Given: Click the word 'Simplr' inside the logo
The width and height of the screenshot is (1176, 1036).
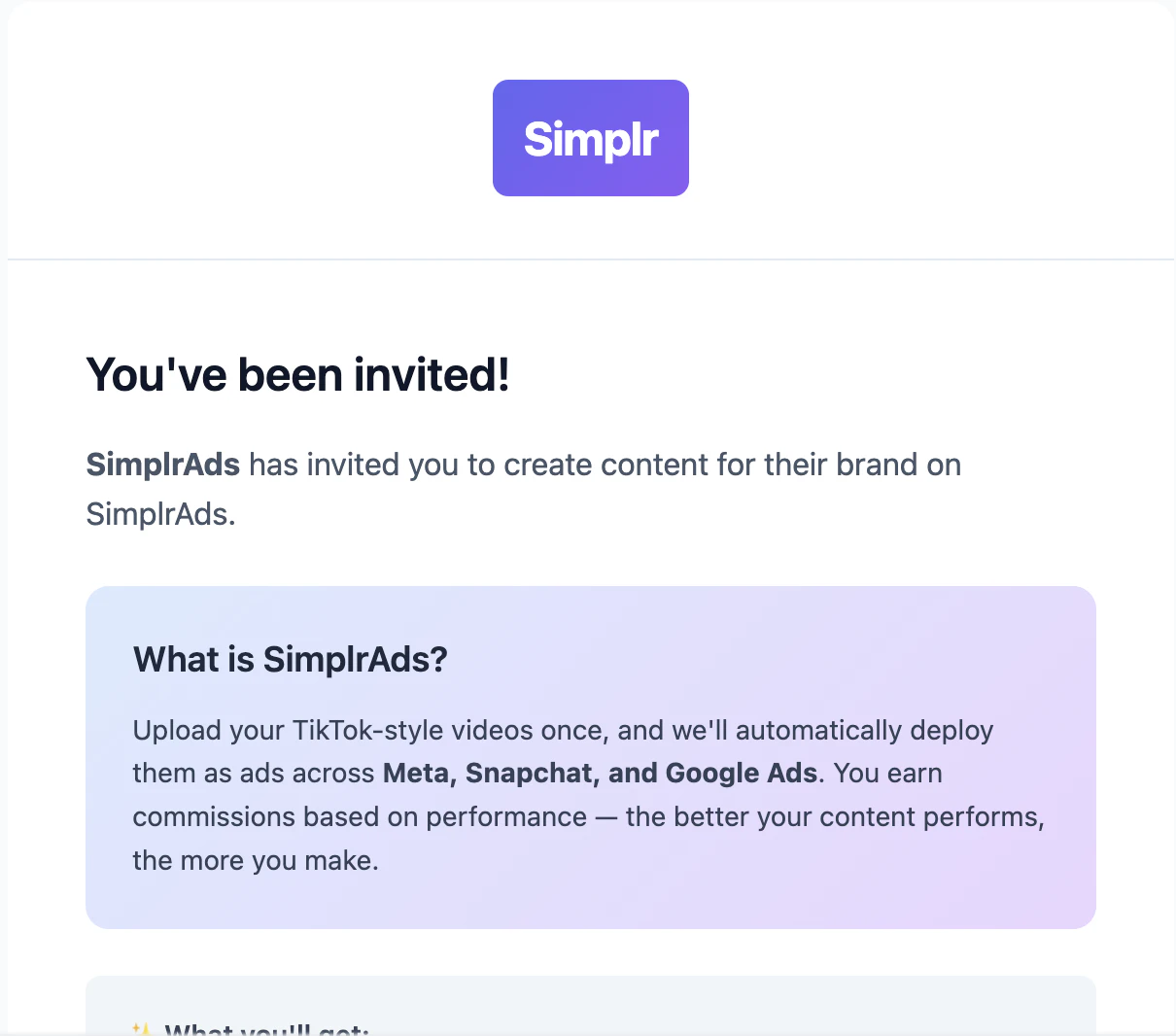Looking at the screenshot, I should (x=590, y=139).
